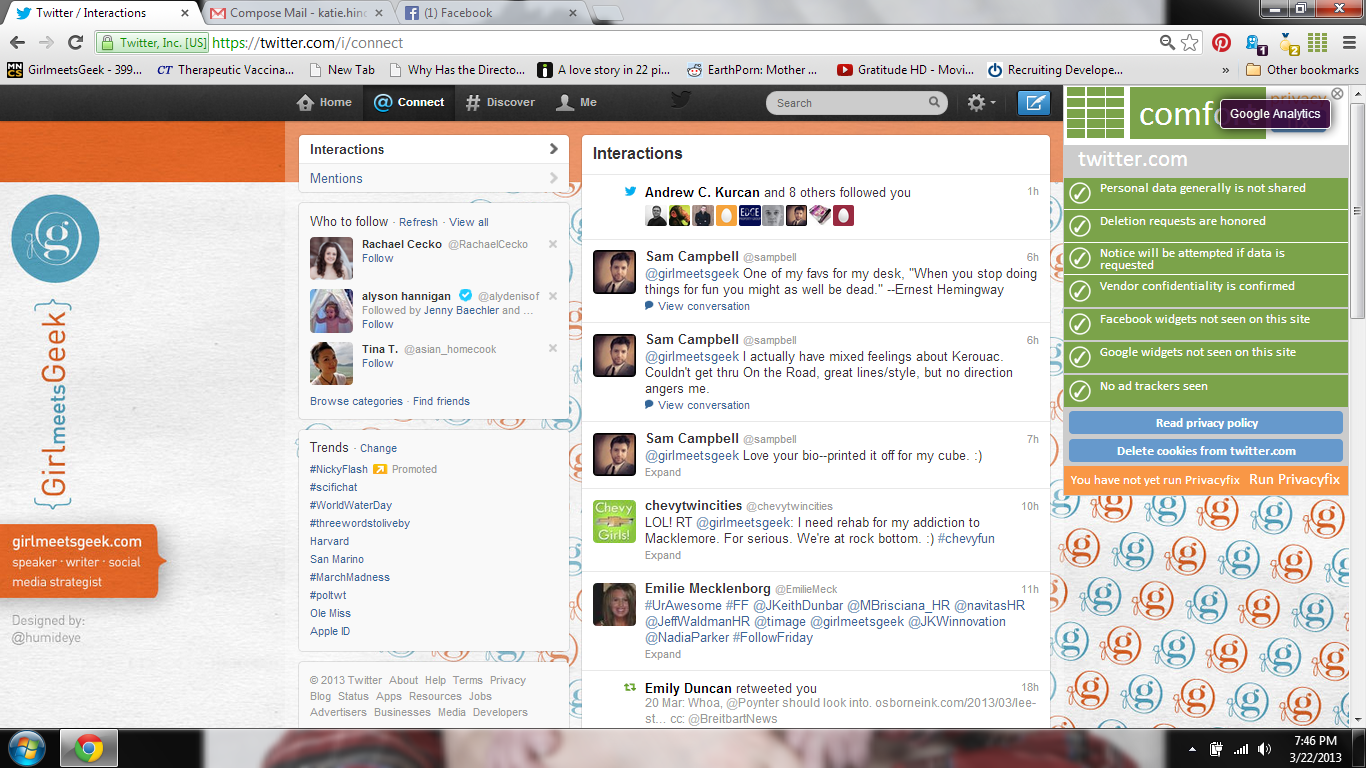Open the EarthPorn bookmark

click(753, 70)
